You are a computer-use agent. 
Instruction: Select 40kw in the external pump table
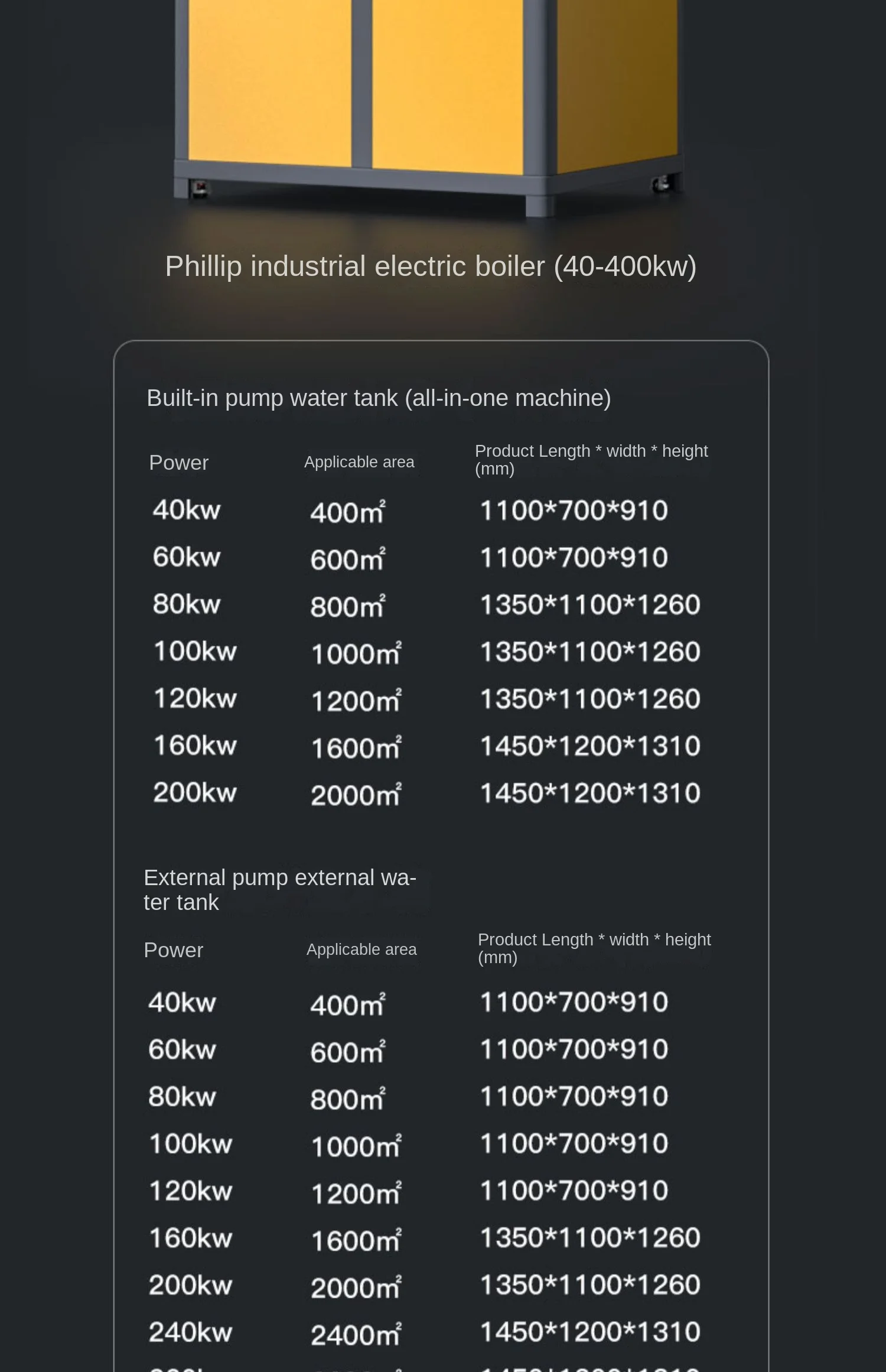(x=183, y=1003)
